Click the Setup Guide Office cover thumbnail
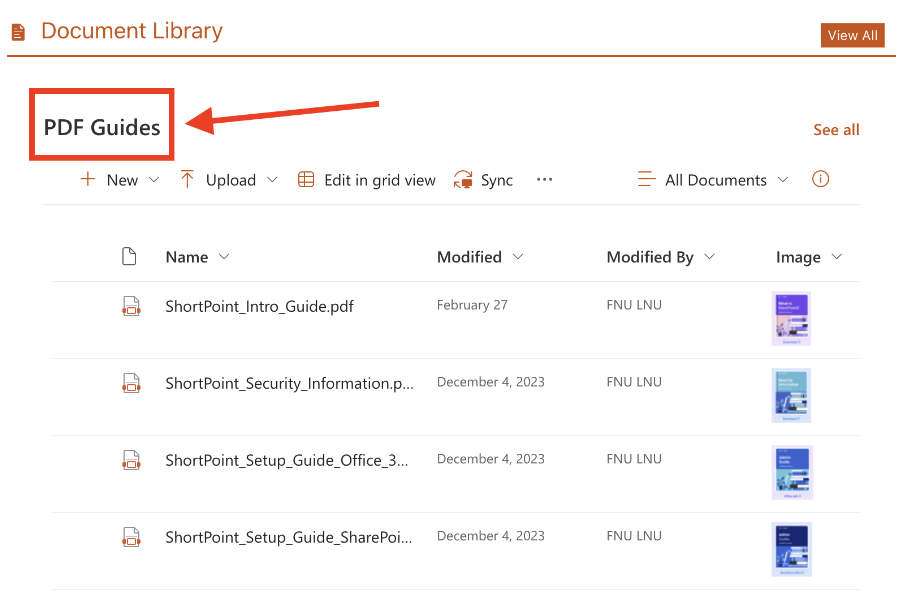This screenshot has width=906, height=598. point(792,472)
